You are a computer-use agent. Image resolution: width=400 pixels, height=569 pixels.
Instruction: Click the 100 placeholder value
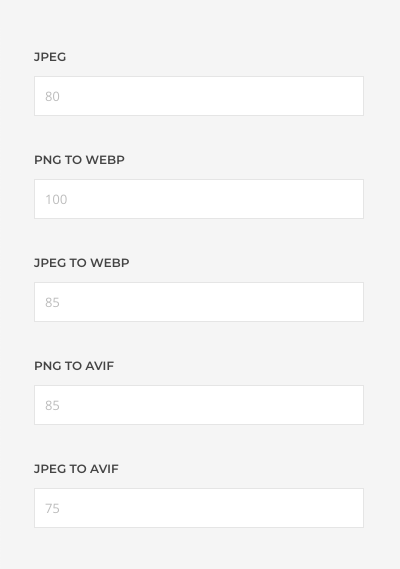click(x=56, y=200)
